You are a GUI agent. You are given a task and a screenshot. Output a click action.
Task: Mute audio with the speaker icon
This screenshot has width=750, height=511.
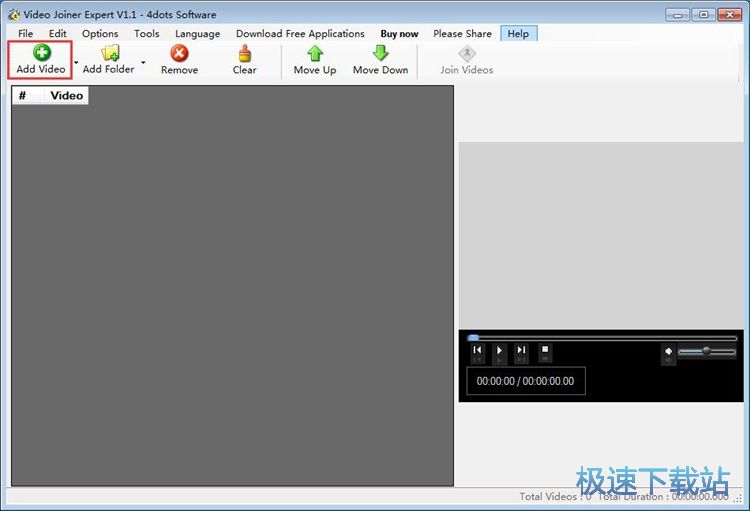[668, 351]
